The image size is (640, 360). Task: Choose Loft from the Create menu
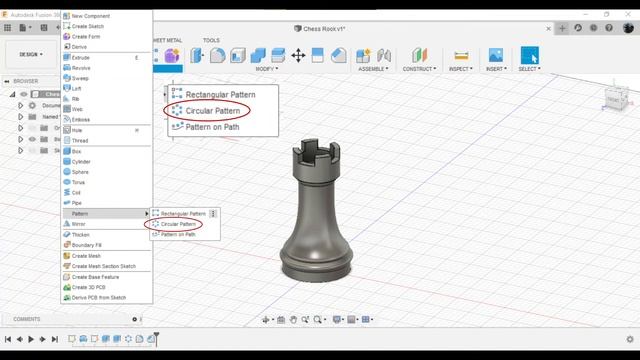pyautogui.click(x=106, y=88)
